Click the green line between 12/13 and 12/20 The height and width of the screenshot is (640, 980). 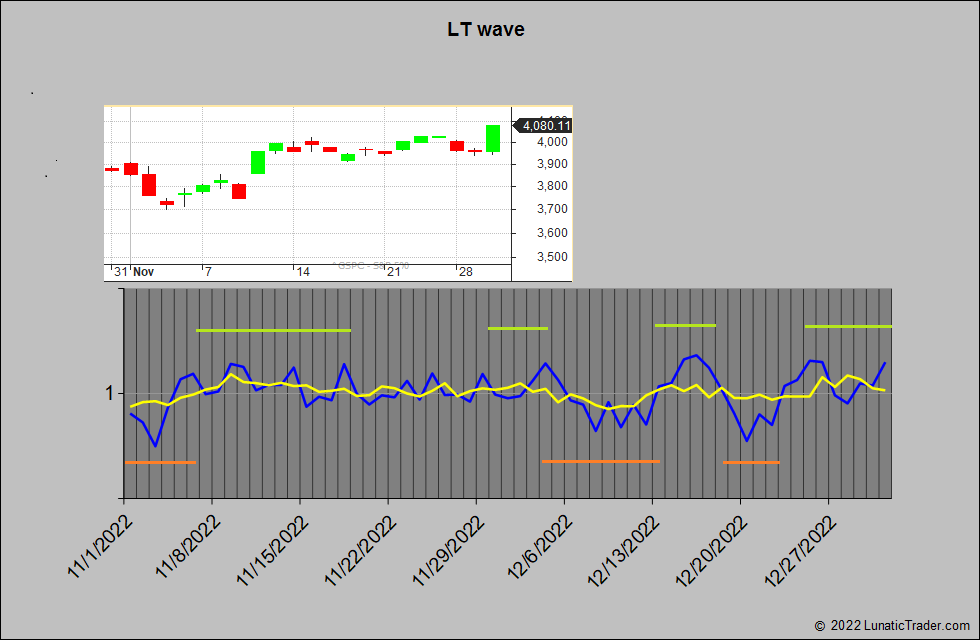click(x=686, y=325)
